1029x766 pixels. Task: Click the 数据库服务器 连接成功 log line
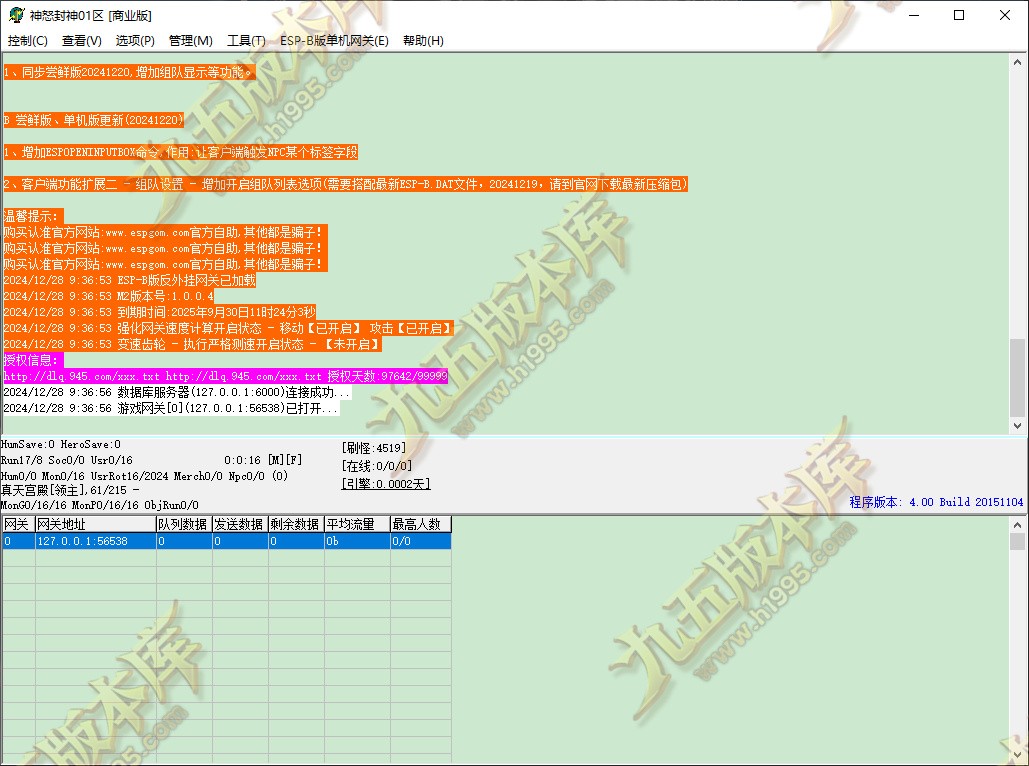177,392
